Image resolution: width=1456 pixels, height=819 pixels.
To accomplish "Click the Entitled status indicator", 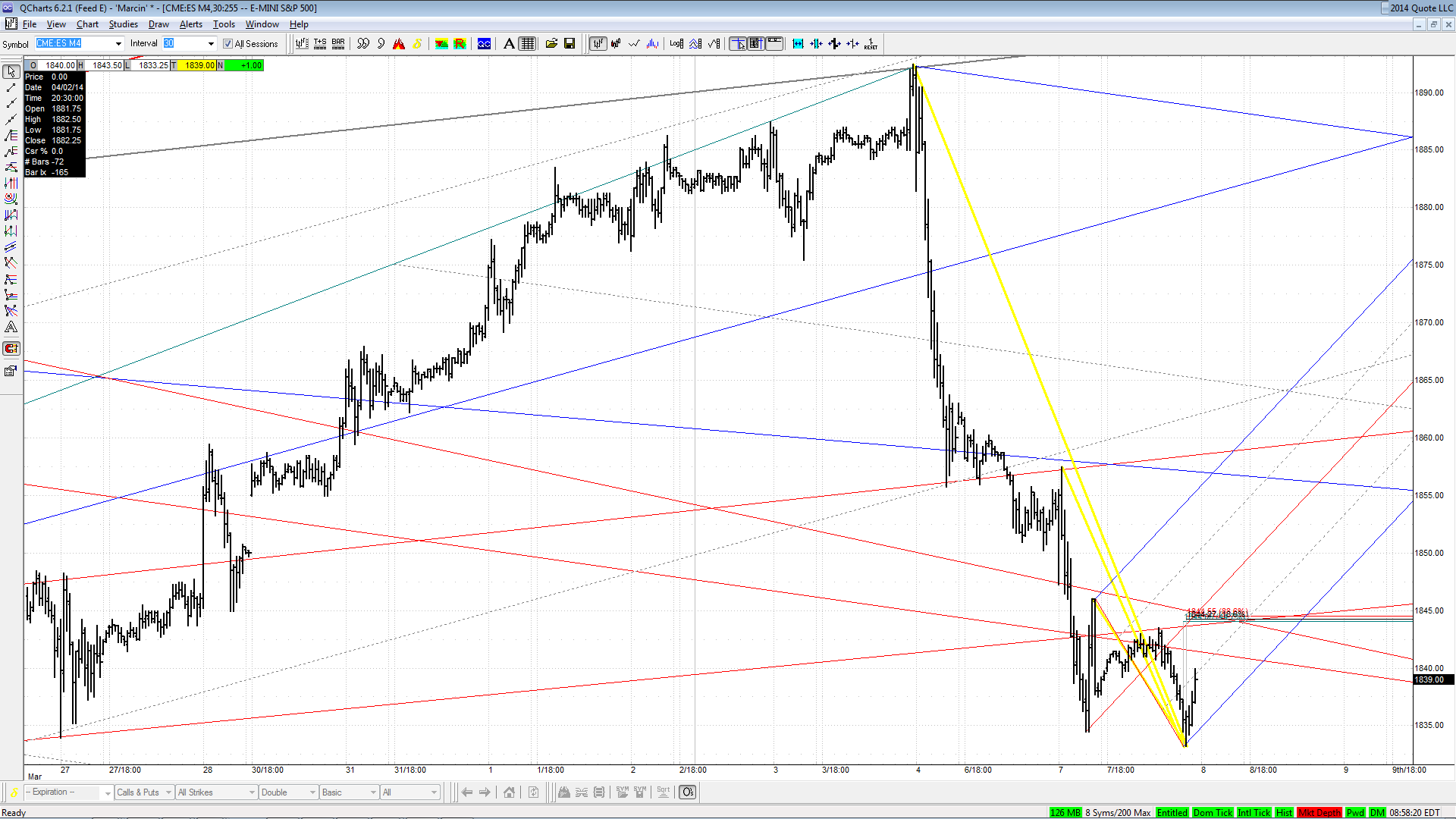I will pos(1172,813).
